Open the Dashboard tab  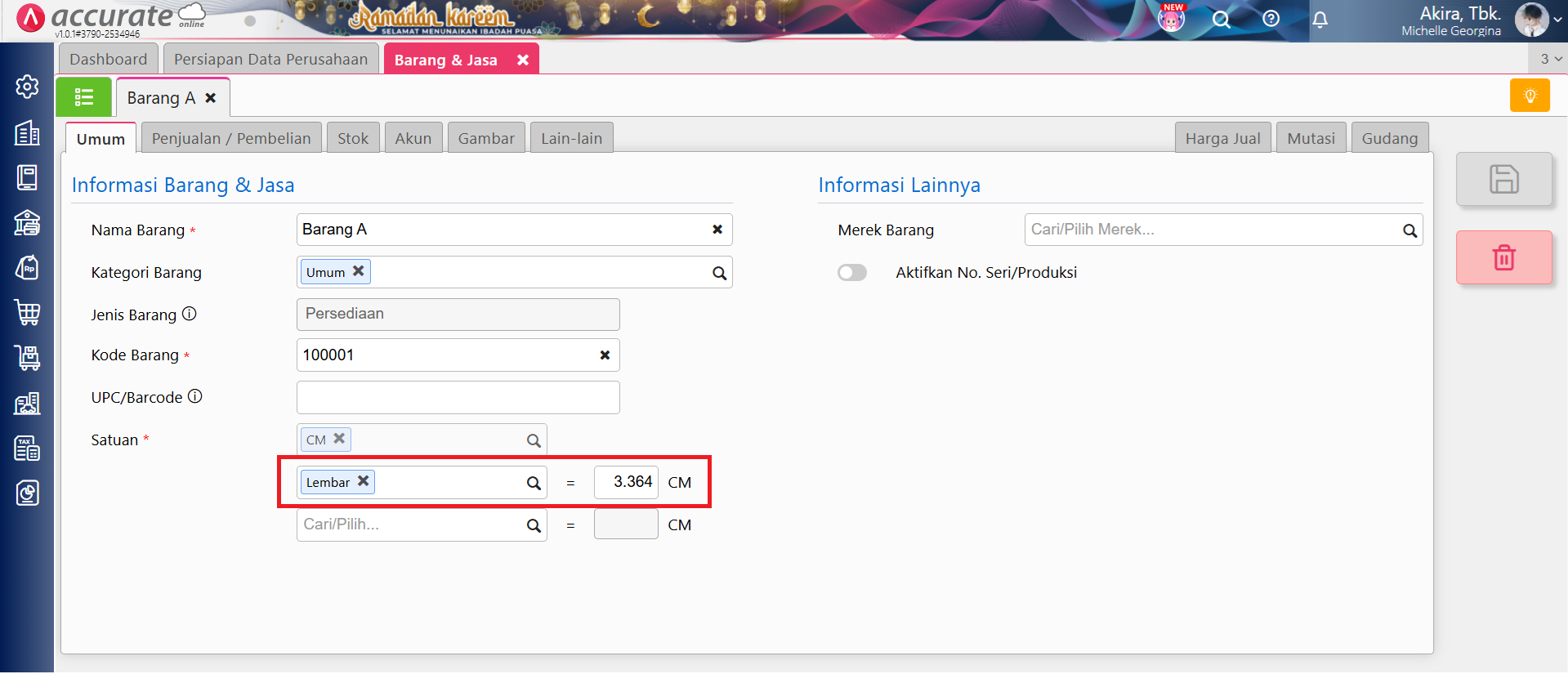coord(108,59)
